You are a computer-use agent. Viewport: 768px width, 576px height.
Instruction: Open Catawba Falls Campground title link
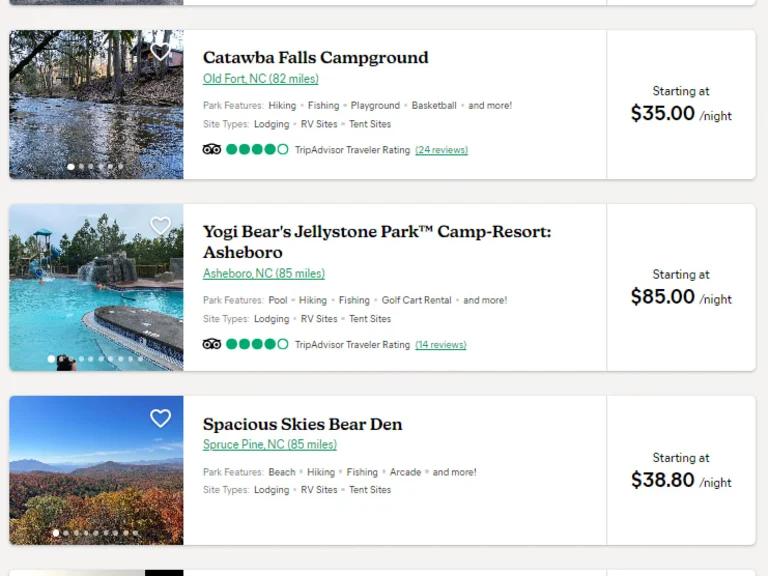[x=315, y=58]
